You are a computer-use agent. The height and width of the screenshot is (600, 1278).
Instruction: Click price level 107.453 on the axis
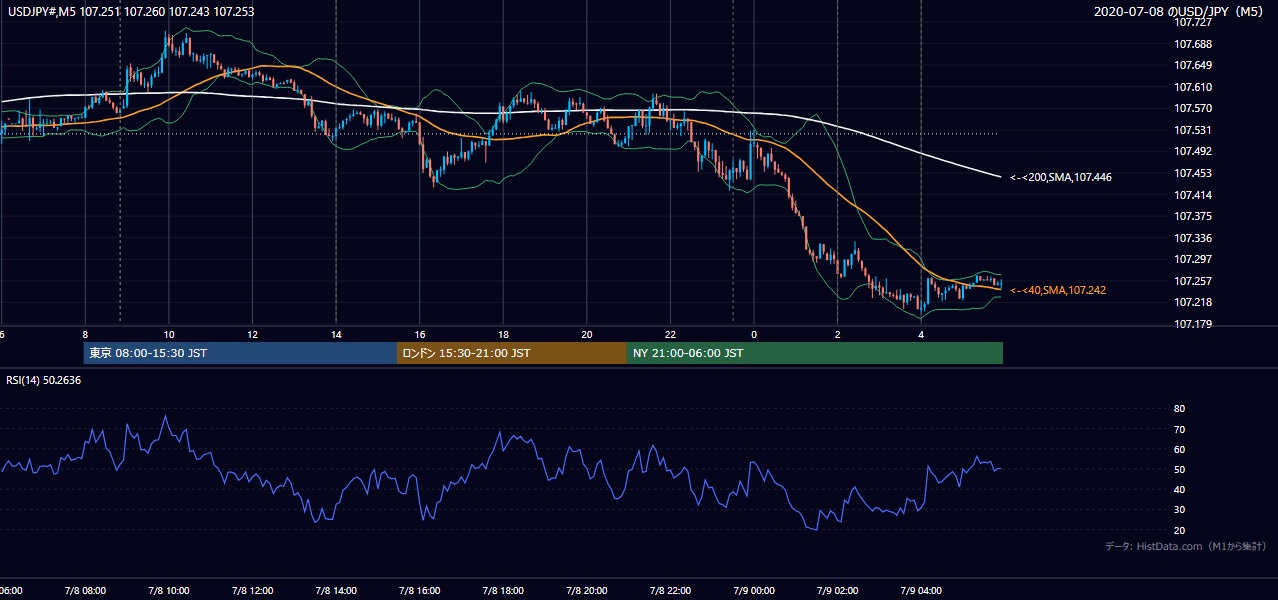pyautogui.click(x=1193, y=173)
